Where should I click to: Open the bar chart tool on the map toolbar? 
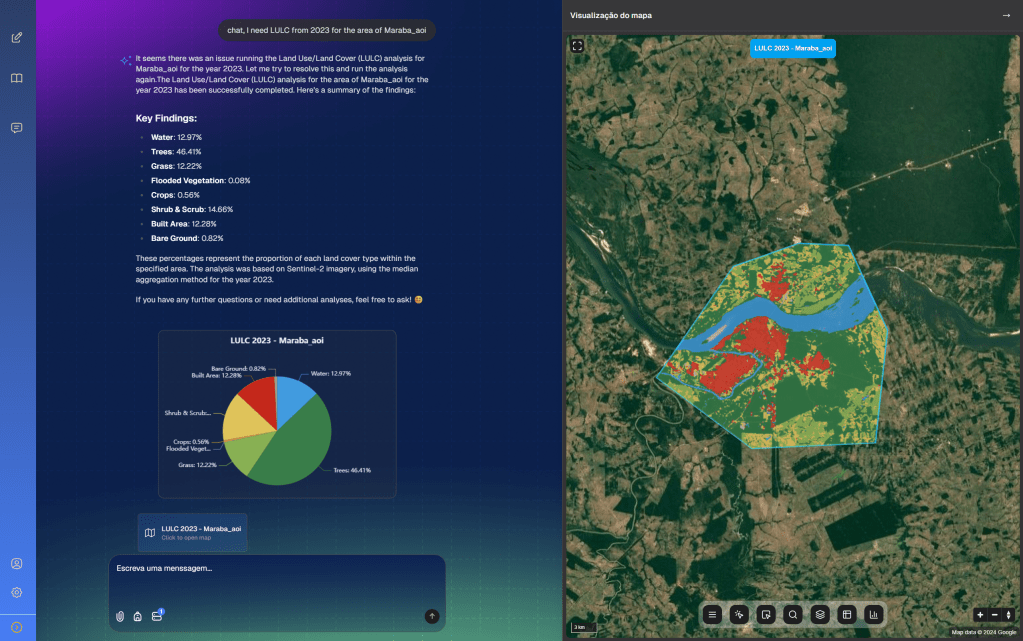874,614
